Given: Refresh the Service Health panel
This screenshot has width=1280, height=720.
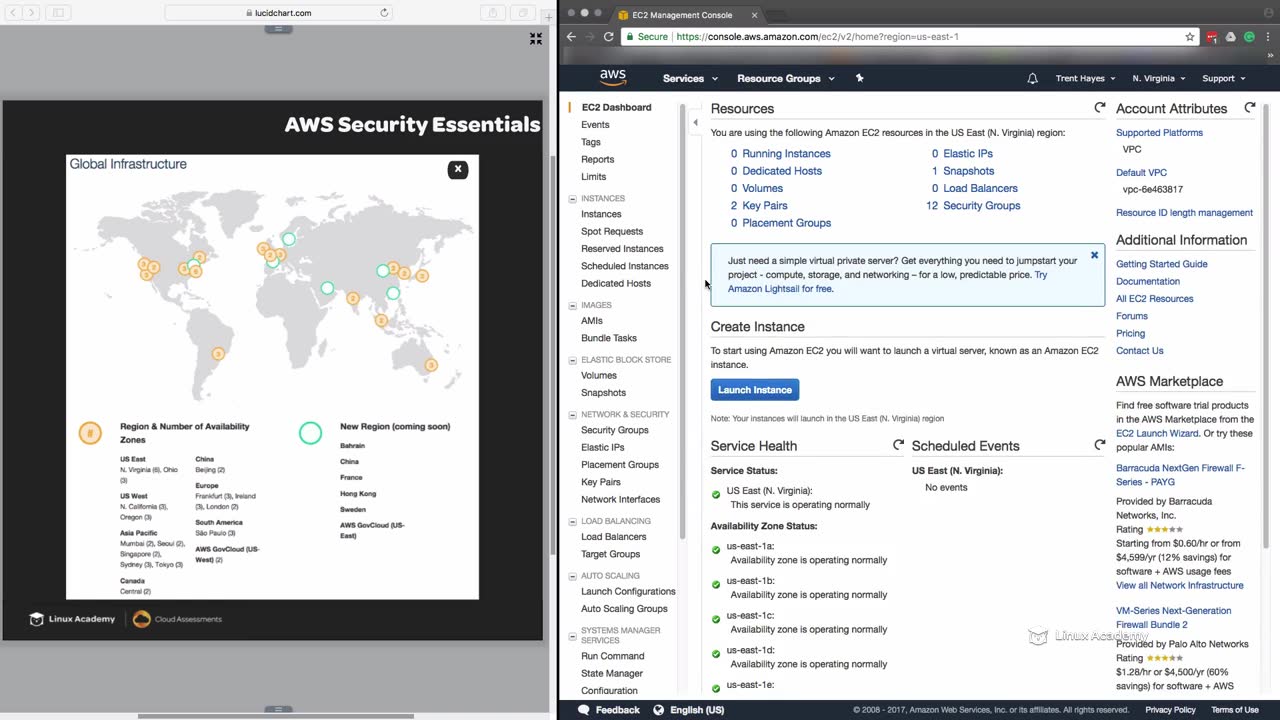Looking at the screenshot, I should (x=898, y=445).
